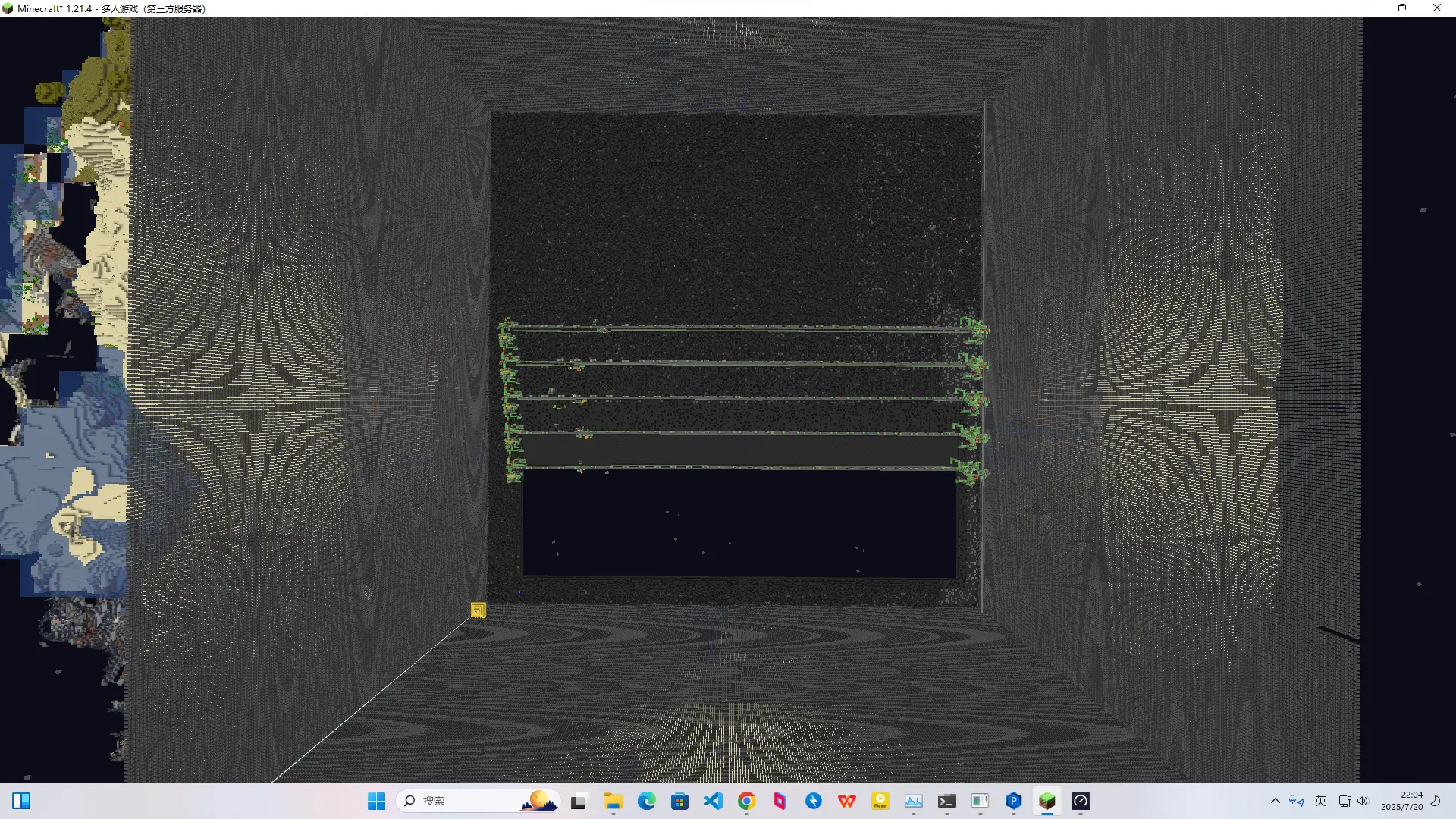Open Google Chrome from taskbar
This screenshot has height=819, width=1456.
(746, 801)
